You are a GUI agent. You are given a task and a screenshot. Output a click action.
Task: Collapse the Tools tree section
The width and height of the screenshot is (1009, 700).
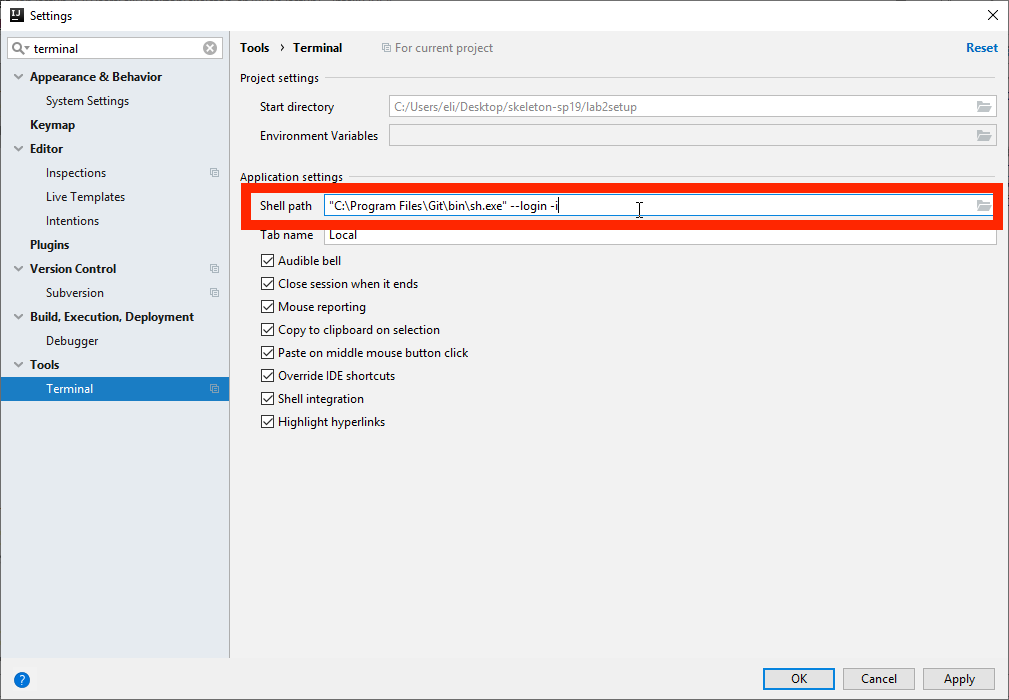[x=18, y=365]
